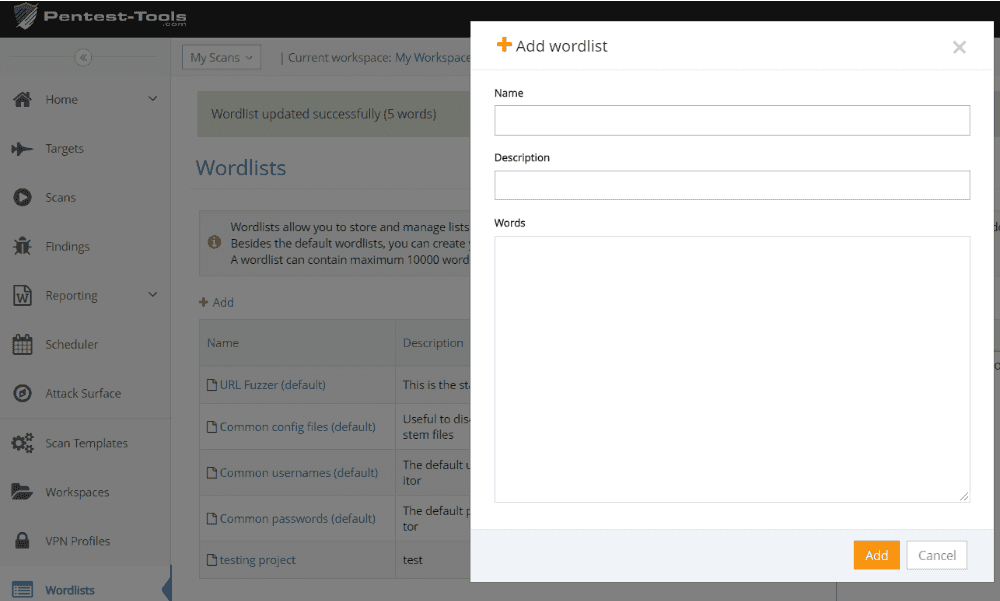Screen dimensions: 1000x601
Task: Cancel the Add wordlist dialog
Action: click(936, 555)
